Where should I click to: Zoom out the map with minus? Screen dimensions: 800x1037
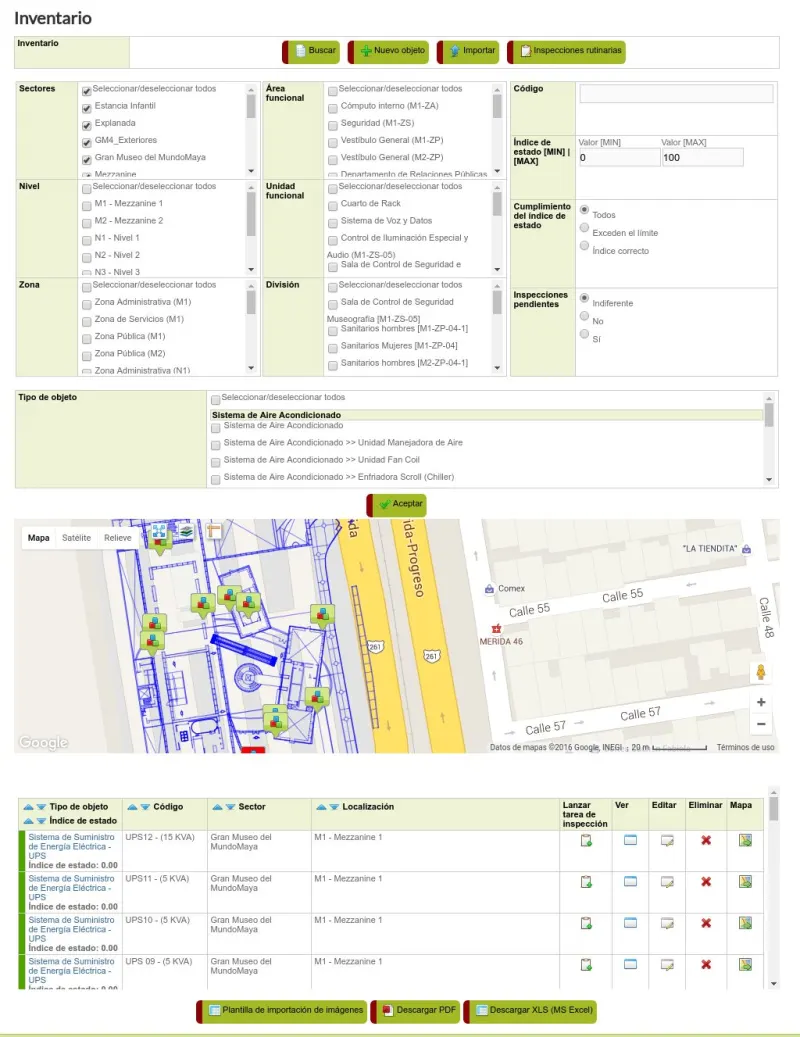coord(761,724)
